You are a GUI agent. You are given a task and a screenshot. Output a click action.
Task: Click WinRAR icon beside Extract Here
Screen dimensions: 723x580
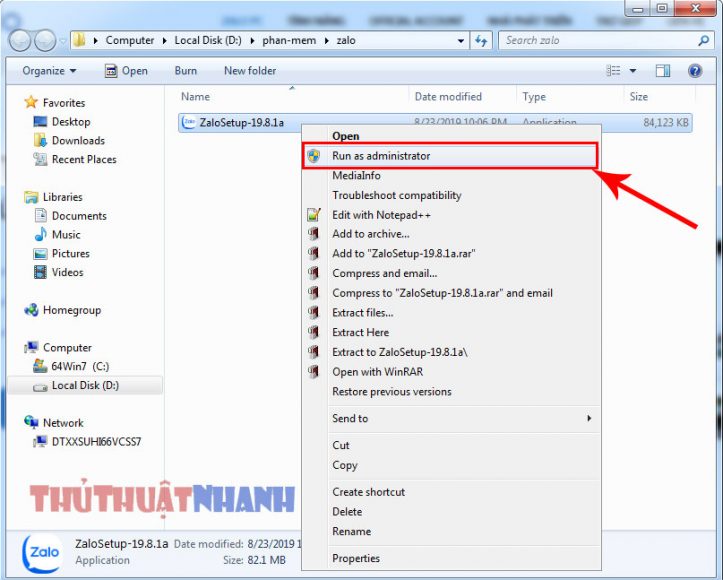tap(314, 332)
